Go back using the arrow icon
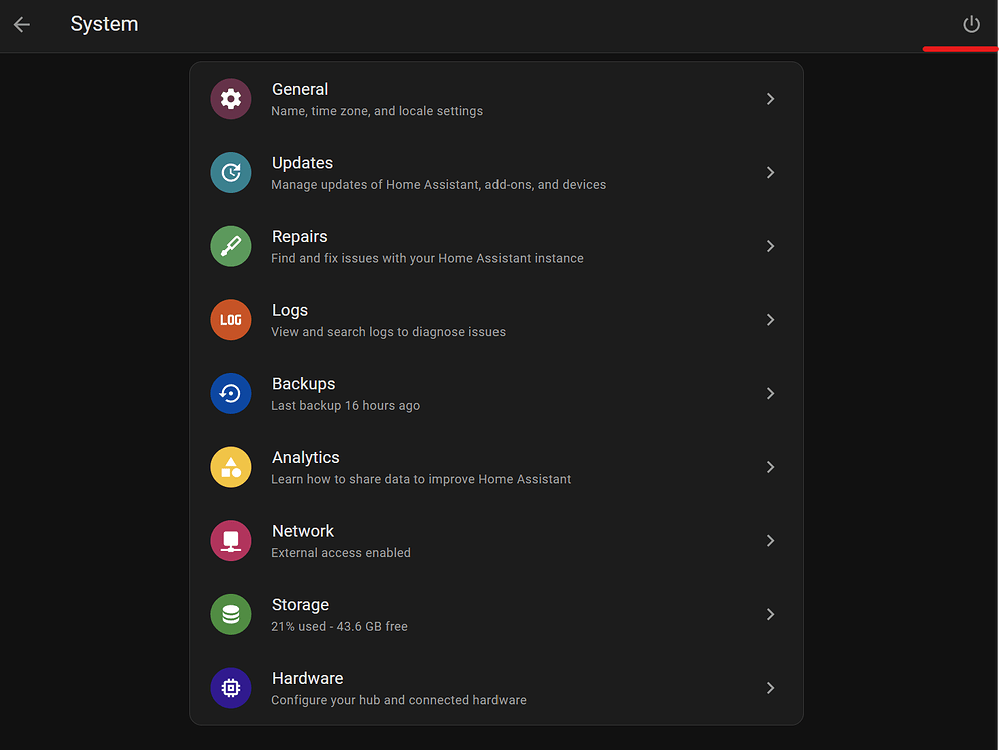Screen dimensions: 999x750 (22, 24)
